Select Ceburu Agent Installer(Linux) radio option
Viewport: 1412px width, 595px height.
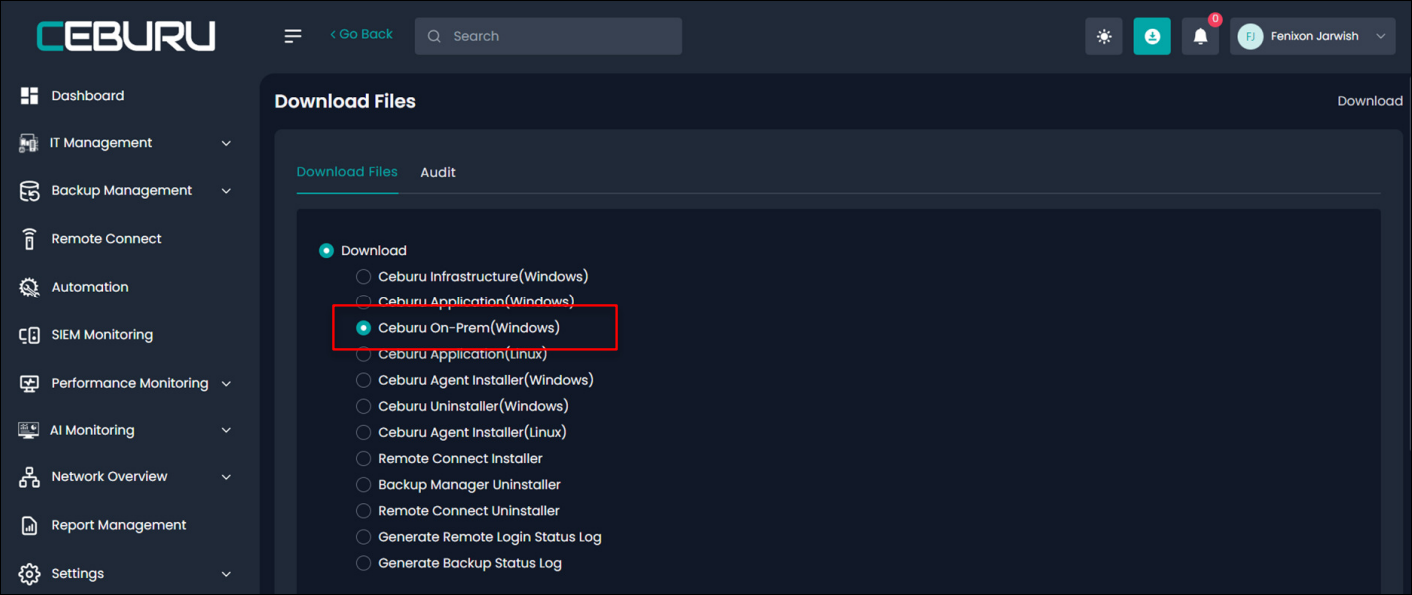364,432
